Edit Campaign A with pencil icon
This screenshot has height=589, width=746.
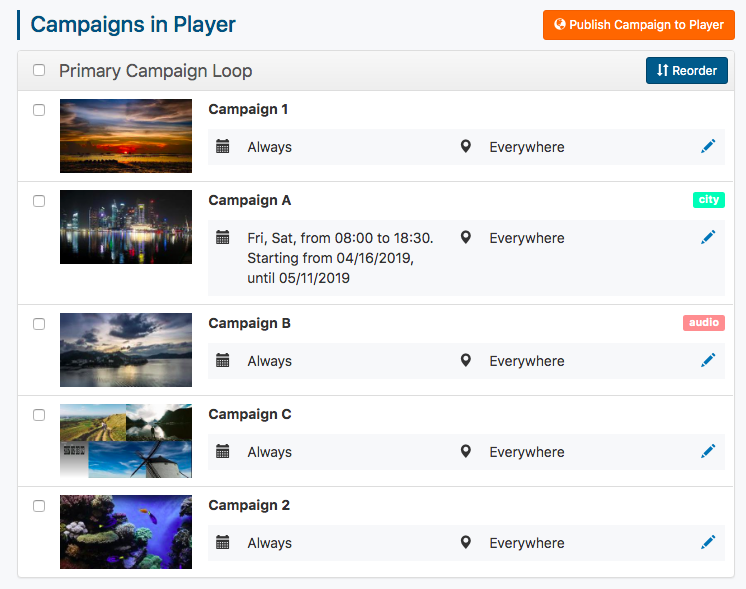708,237
